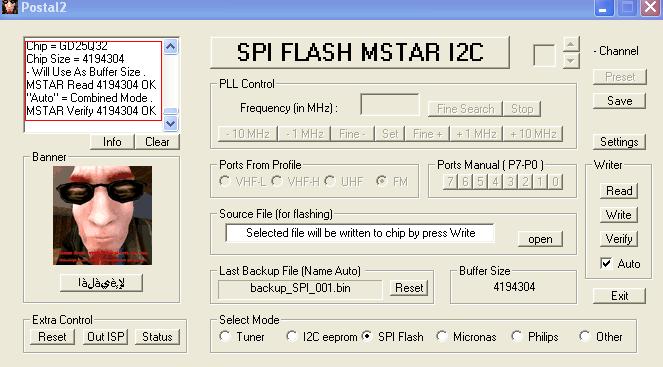Click the +10 MHz button

pyautogui.click(x=533, y=134)
